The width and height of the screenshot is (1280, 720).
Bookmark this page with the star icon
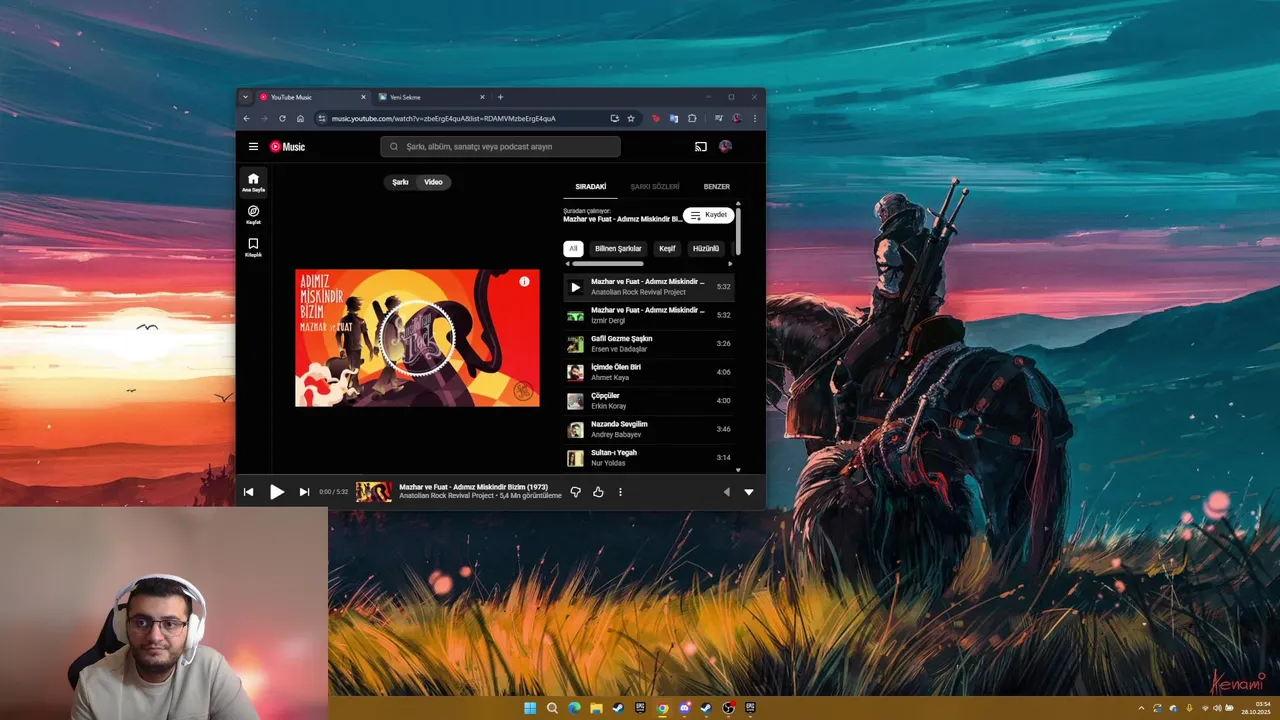point(631,118)
